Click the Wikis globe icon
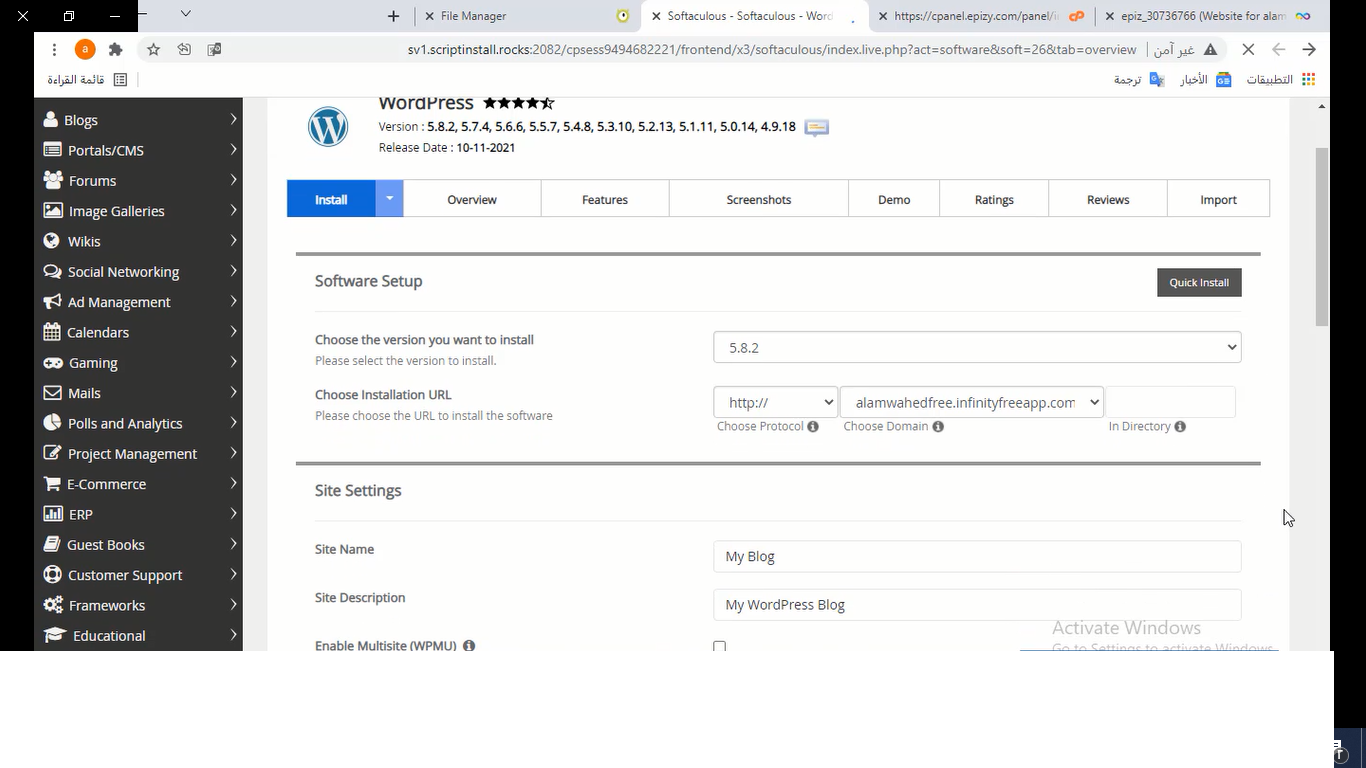 pos(52,240)
